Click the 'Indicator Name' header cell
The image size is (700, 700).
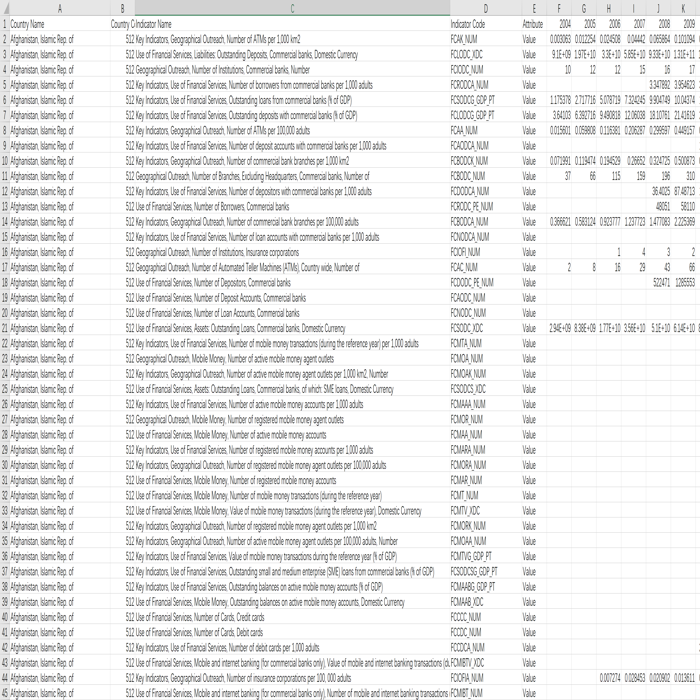click(x=292, y=24)
